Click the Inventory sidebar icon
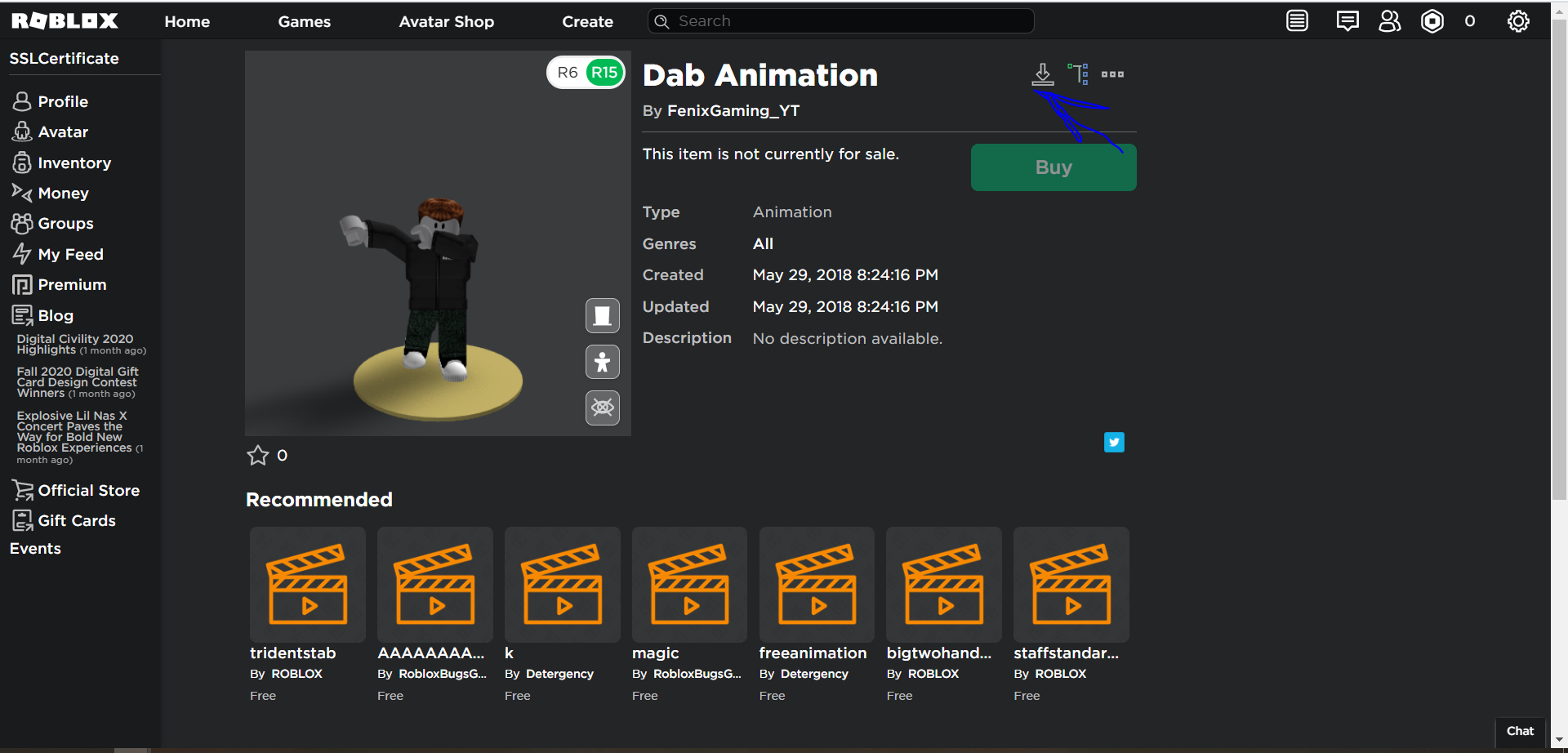This screenshot has width=1568, height=753. [22, 163]
